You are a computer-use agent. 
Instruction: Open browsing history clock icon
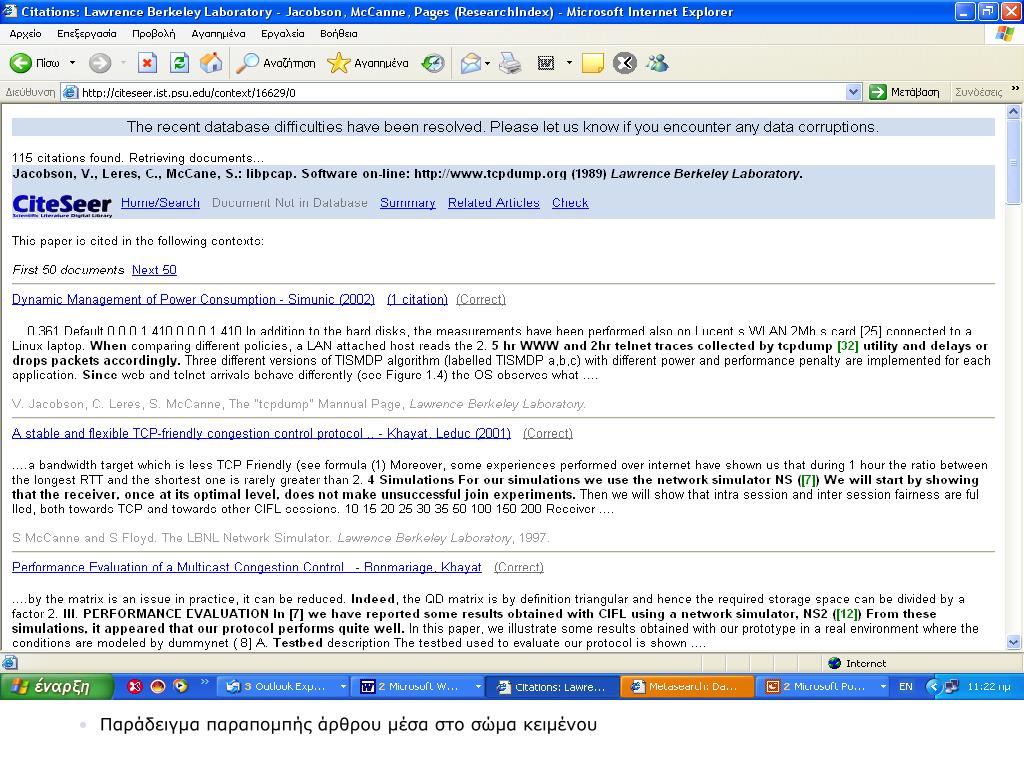pyautogui.click(x=432, y=63)
